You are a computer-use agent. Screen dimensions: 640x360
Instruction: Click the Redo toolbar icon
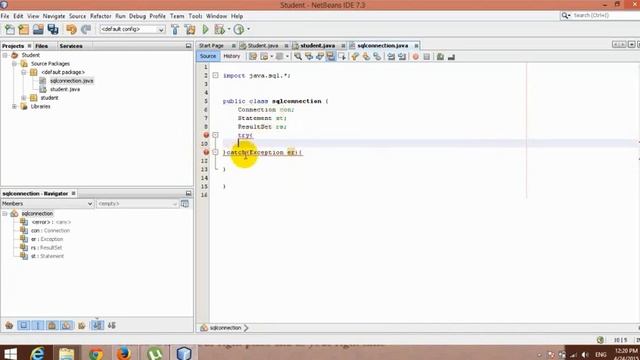(86, 29)
